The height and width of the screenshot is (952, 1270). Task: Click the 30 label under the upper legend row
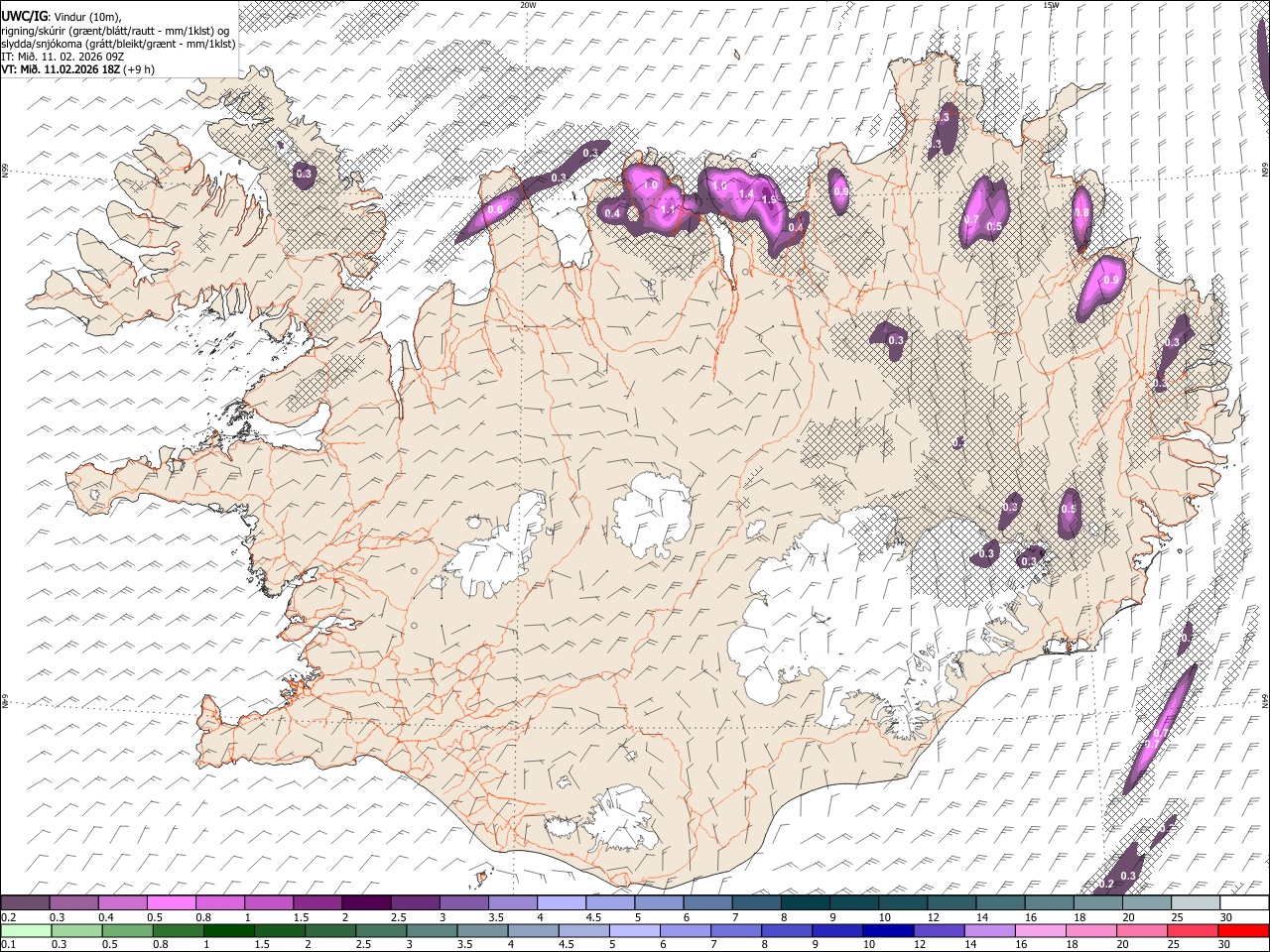1226,917
